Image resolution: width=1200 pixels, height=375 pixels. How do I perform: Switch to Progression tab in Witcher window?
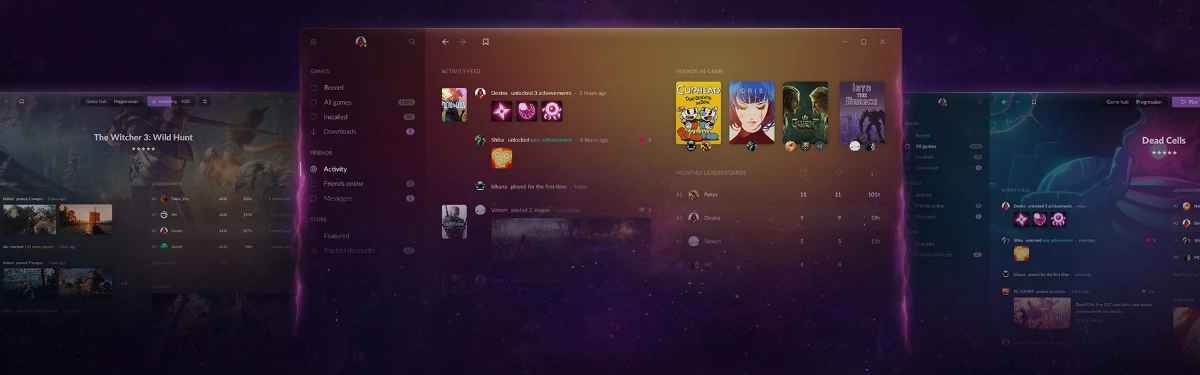pyautogui.click(x=126, y=101)
